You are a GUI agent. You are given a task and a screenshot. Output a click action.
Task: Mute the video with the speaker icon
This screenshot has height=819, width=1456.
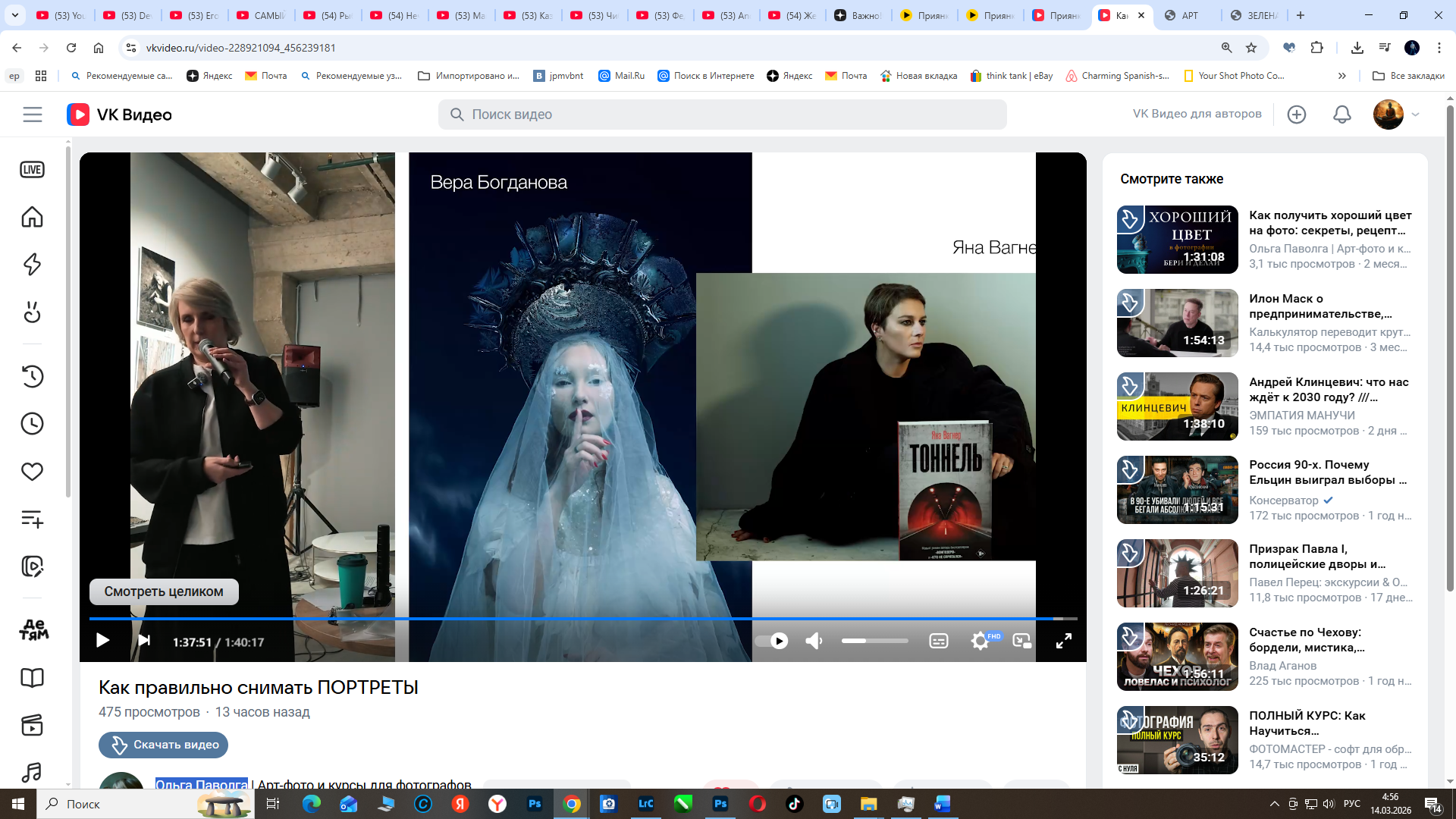click(814, 642)
